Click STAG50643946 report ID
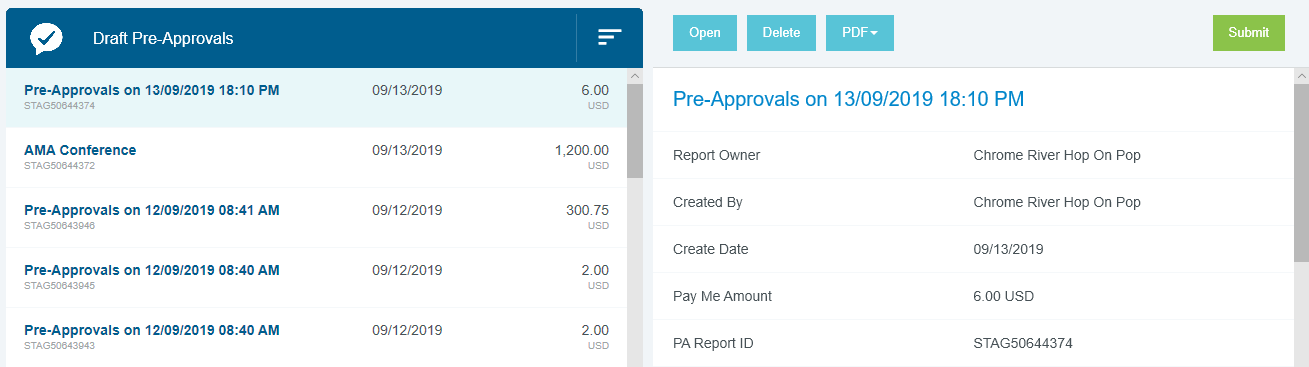Viewport: 1309px width, 367px height. [x=59, y=226]
